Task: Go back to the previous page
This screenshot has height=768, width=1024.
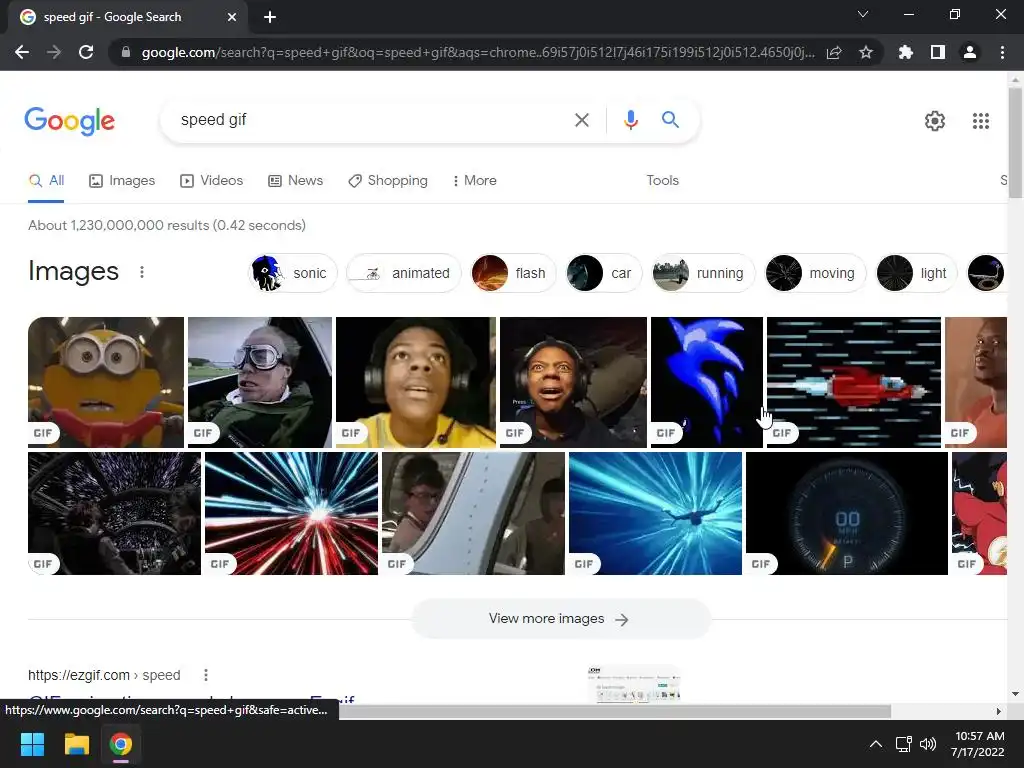Action: (22, 52)
